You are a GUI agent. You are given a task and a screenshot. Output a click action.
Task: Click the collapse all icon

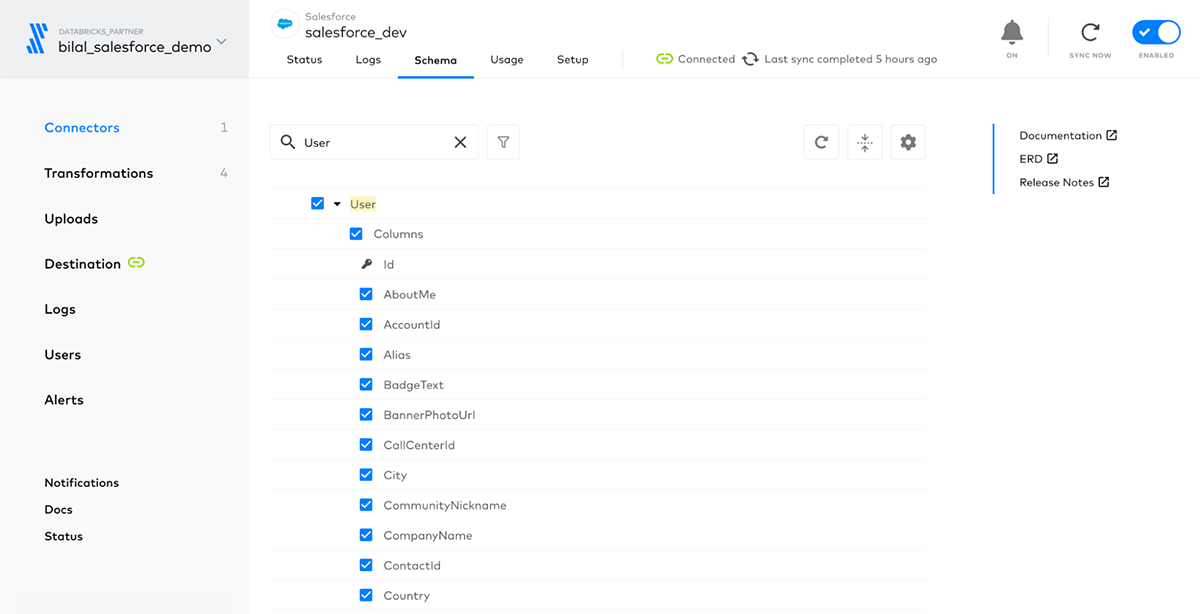point(865,143)
